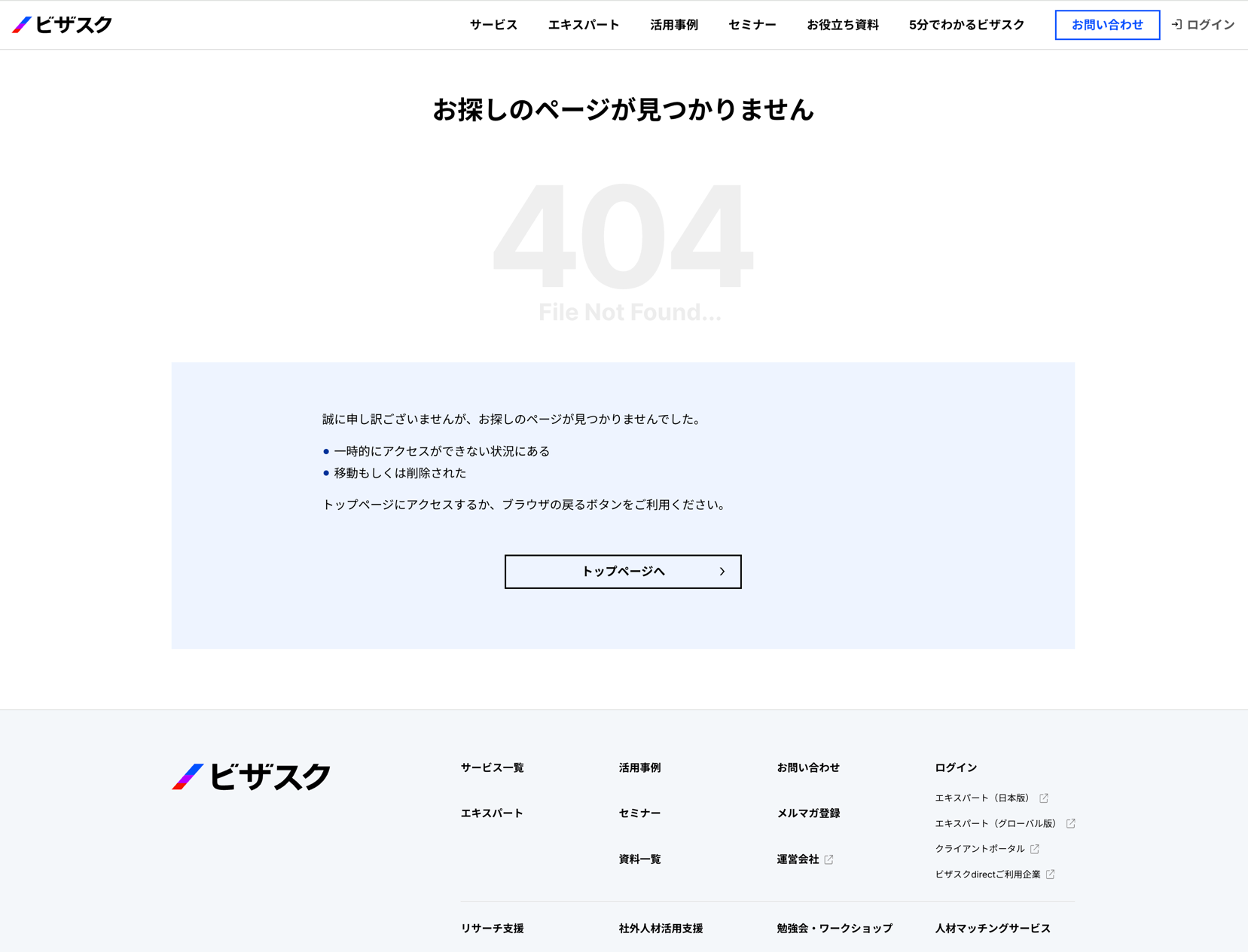Open the サービス menu in the header
This screenshot has width=1248, height=952.
[x=493, y=25]
